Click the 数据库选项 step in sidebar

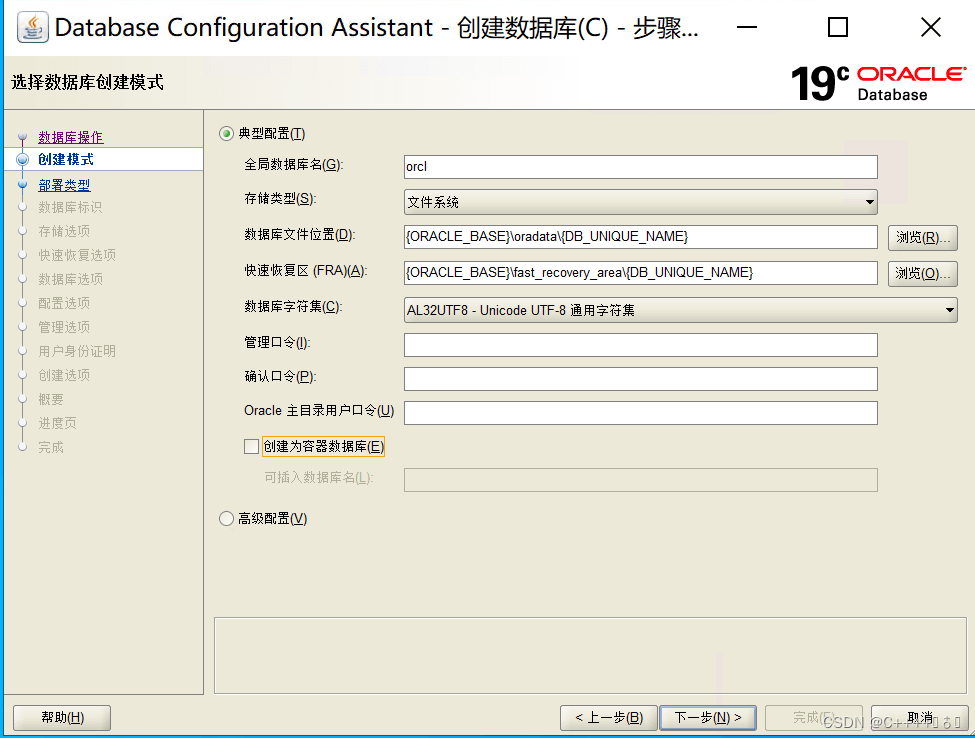click(71, 279)
